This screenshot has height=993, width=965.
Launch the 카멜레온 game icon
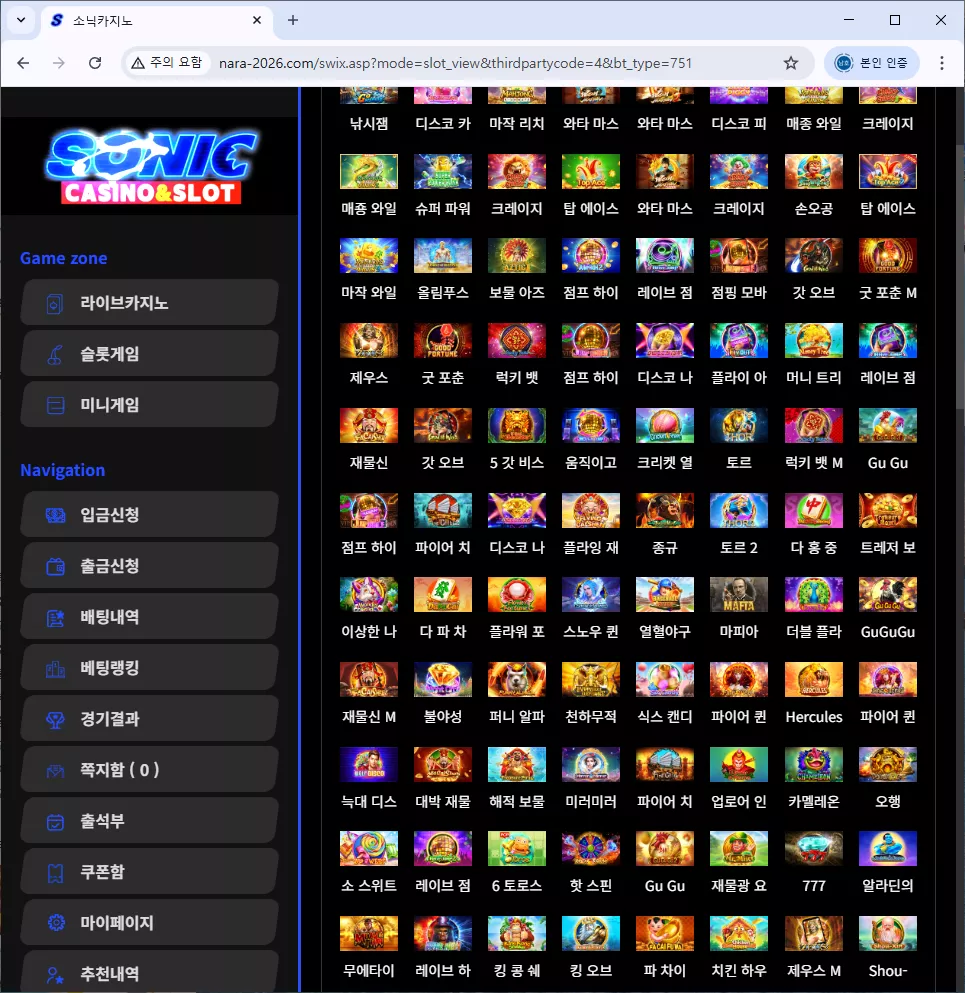point(814,764)
